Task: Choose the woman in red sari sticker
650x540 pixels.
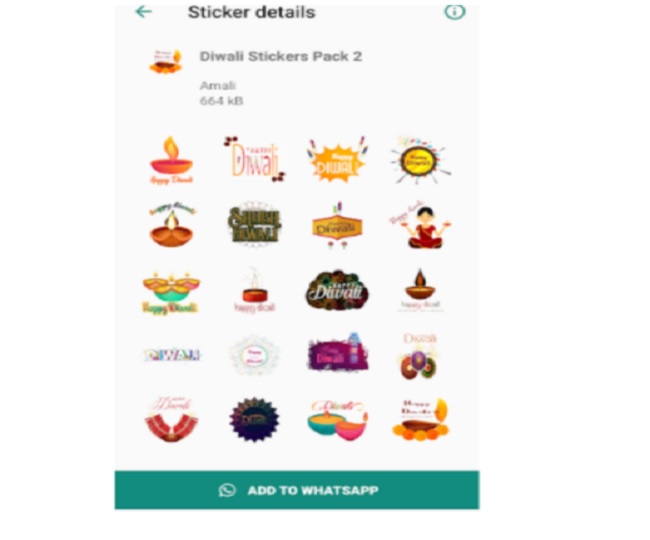Action: point(420,225)
